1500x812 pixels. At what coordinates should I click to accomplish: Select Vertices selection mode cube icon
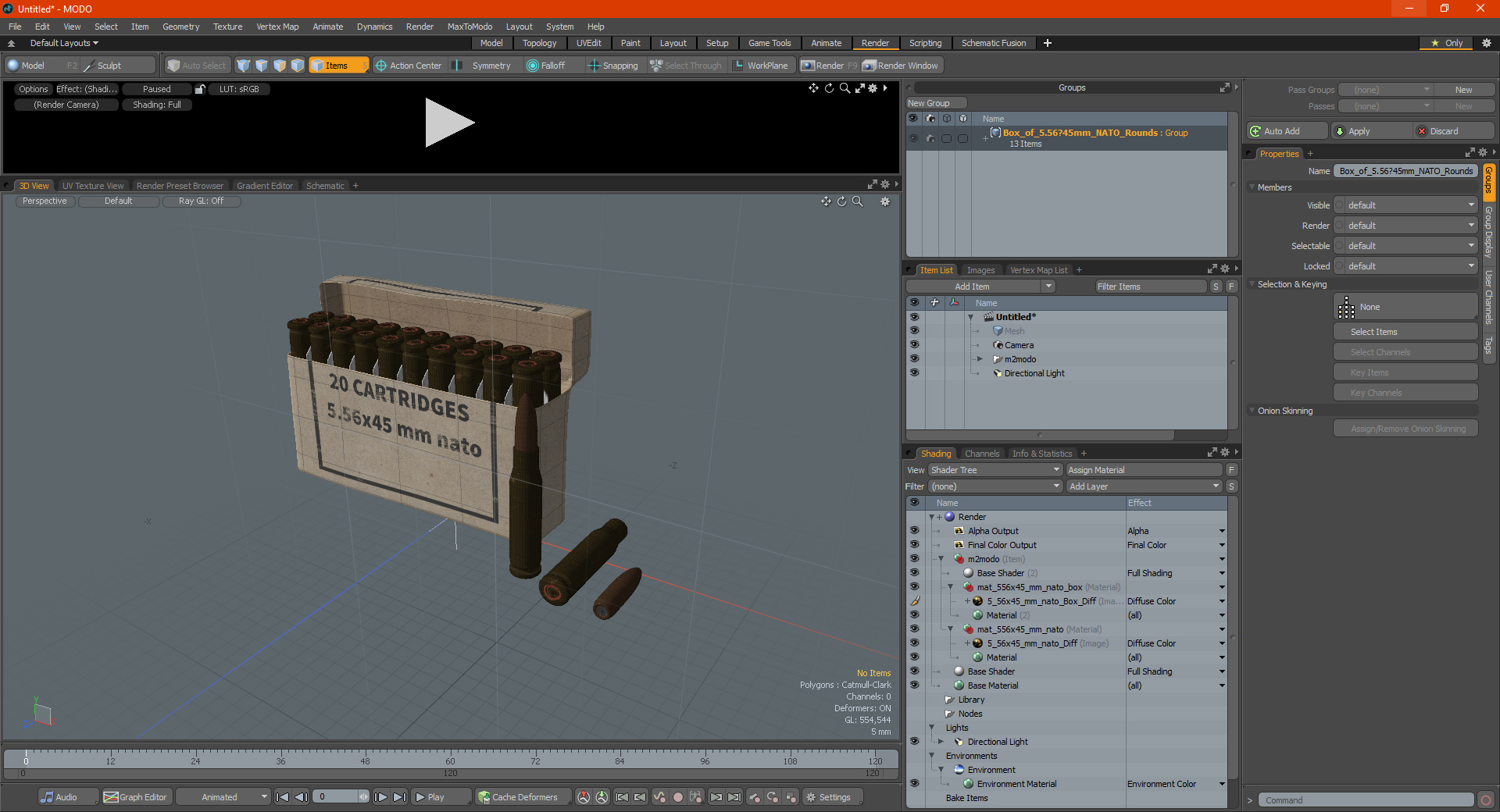pyautogui.click(x=243, y=66)
